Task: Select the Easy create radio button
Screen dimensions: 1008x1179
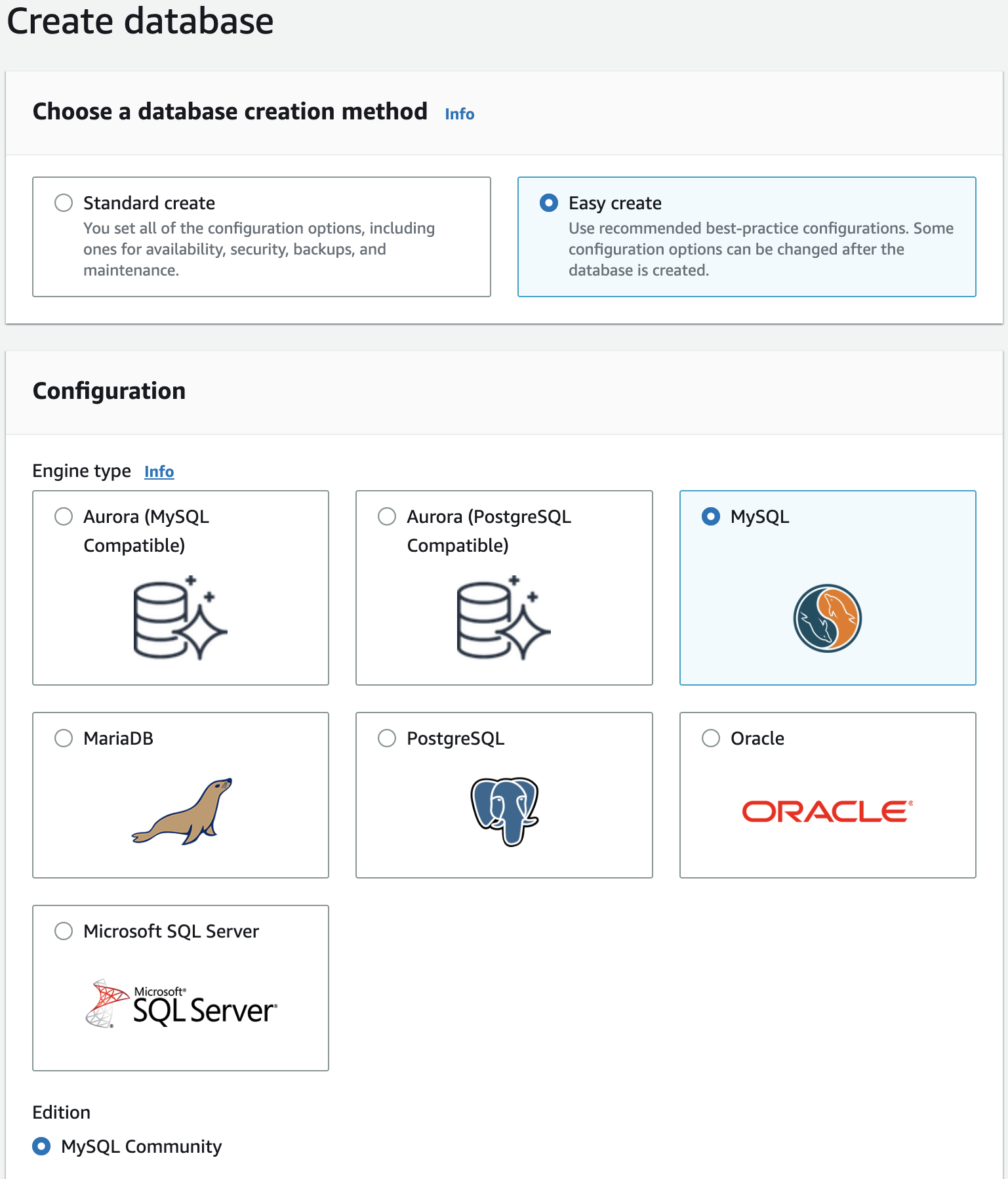Action: pyautogui.click(x=549, y=203)
